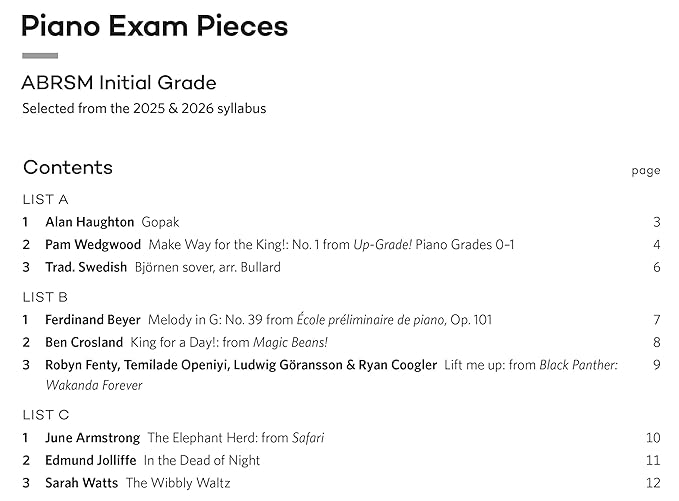This screenshot has height=501, width=679.
Task: Click page number 3 beside Gopak
Action: point(657,222)
